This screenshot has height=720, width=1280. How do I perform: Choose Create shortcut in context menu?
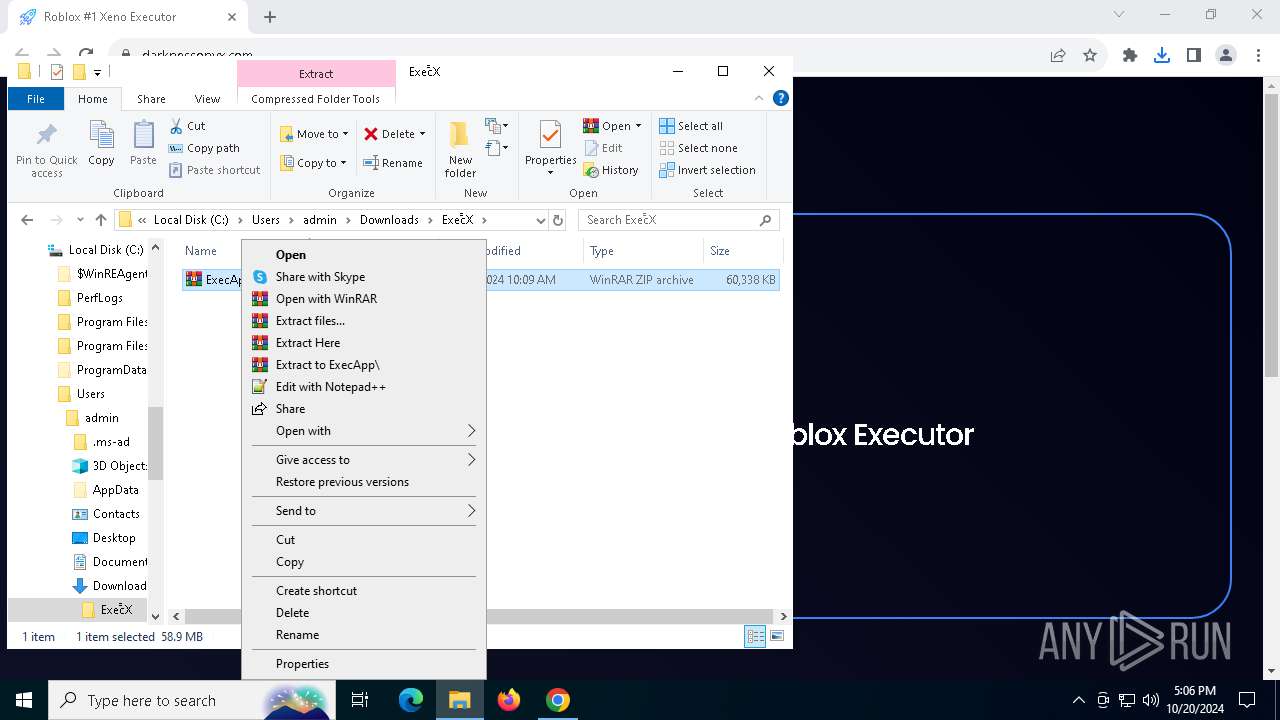click(364, 591)
